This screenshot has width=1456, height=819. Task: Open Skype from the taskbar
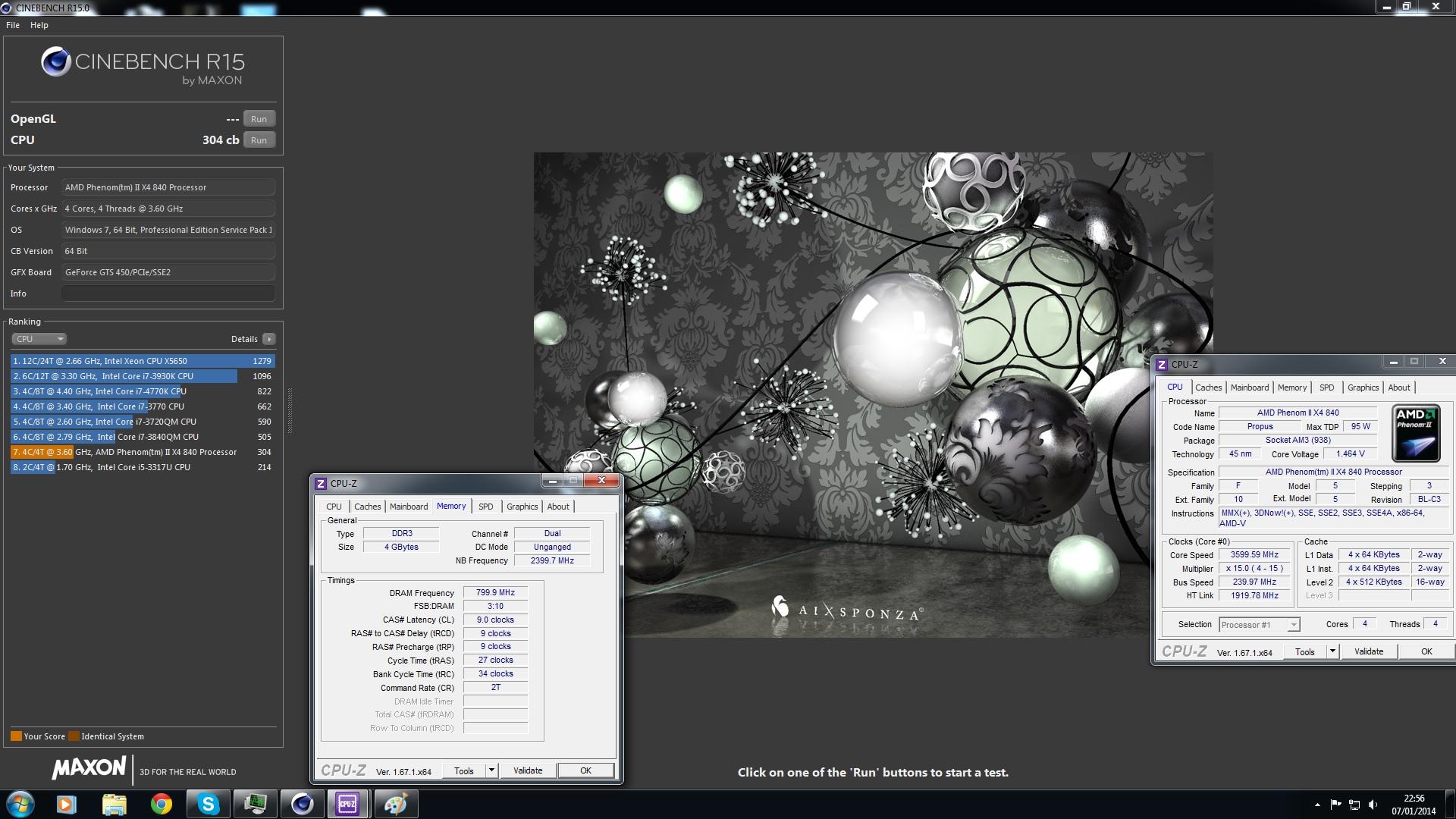pyautogui.click(x=208, y=804)
